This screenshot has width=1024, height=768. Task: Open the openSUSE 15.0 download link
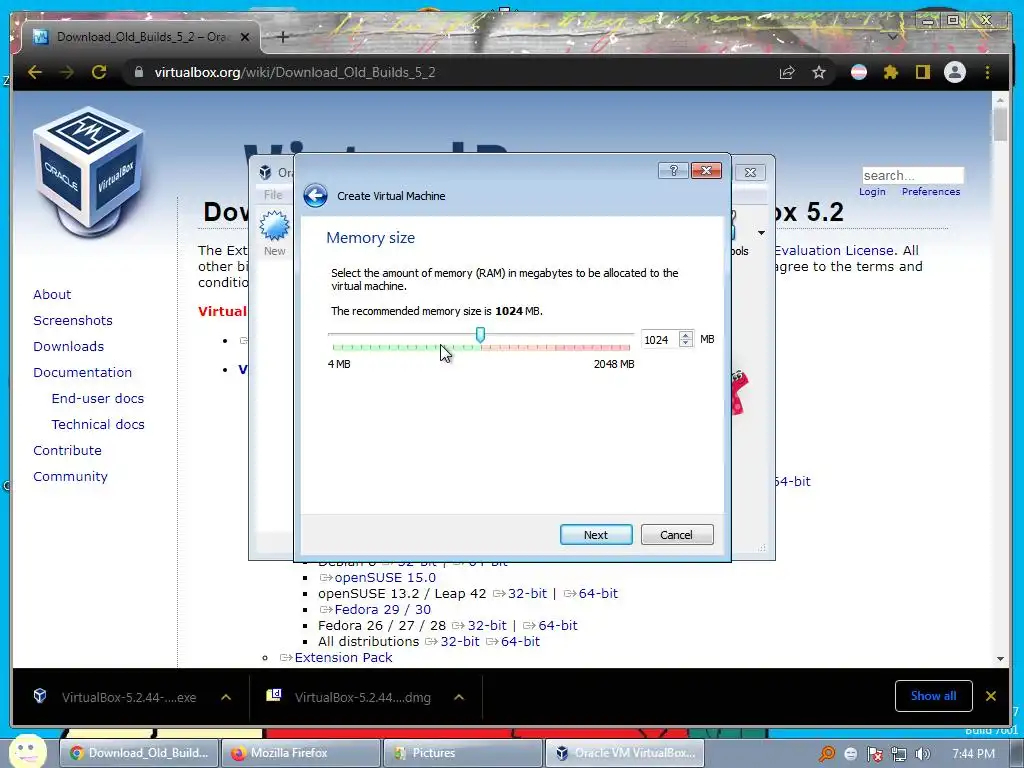[385, 577]
